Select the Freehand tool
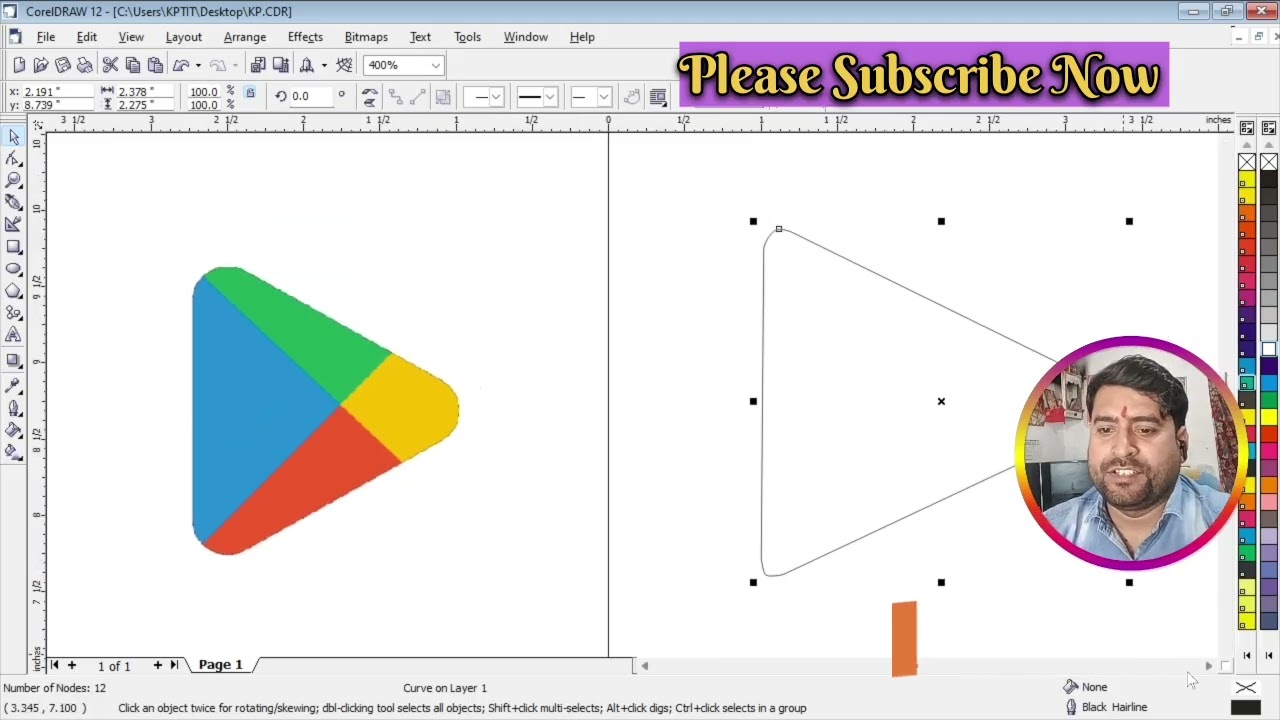 tap(13, 202)
